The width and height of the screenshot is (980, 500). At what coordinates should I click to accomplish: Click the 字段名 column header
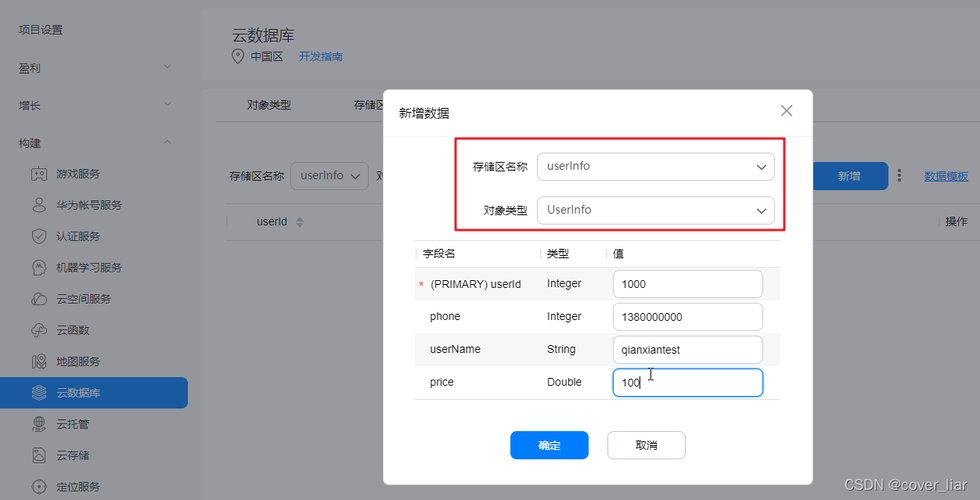point(439,254)
